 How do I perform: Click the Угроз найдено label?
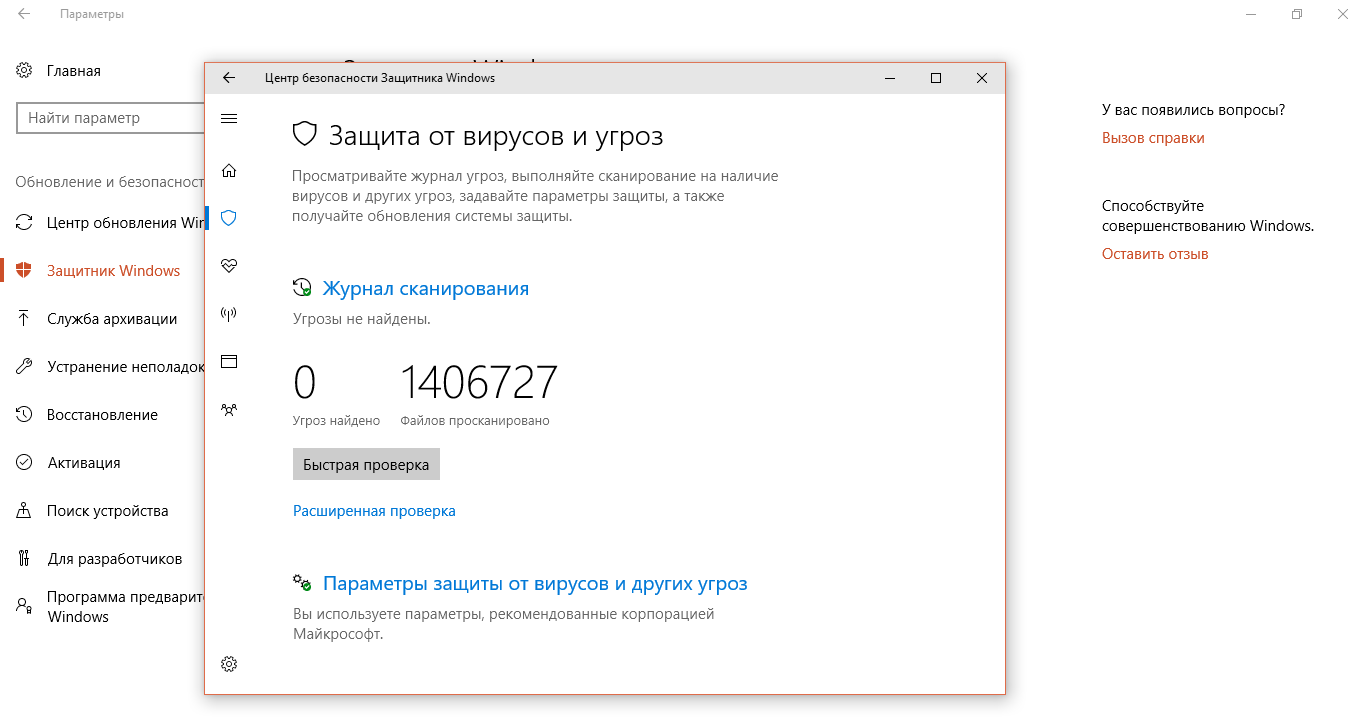pyautogui.click(x=336, y=421)
